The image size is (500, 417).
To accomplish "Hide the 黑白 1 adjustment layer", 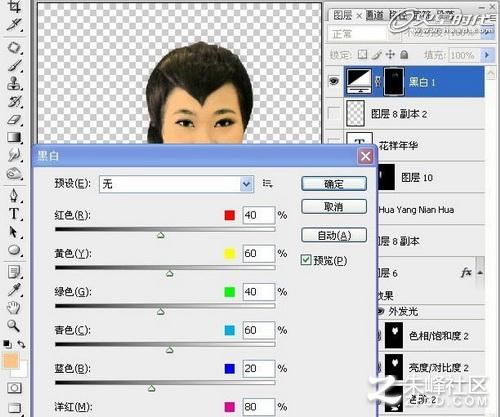I will pyautogui.click(x=334, y=81).
